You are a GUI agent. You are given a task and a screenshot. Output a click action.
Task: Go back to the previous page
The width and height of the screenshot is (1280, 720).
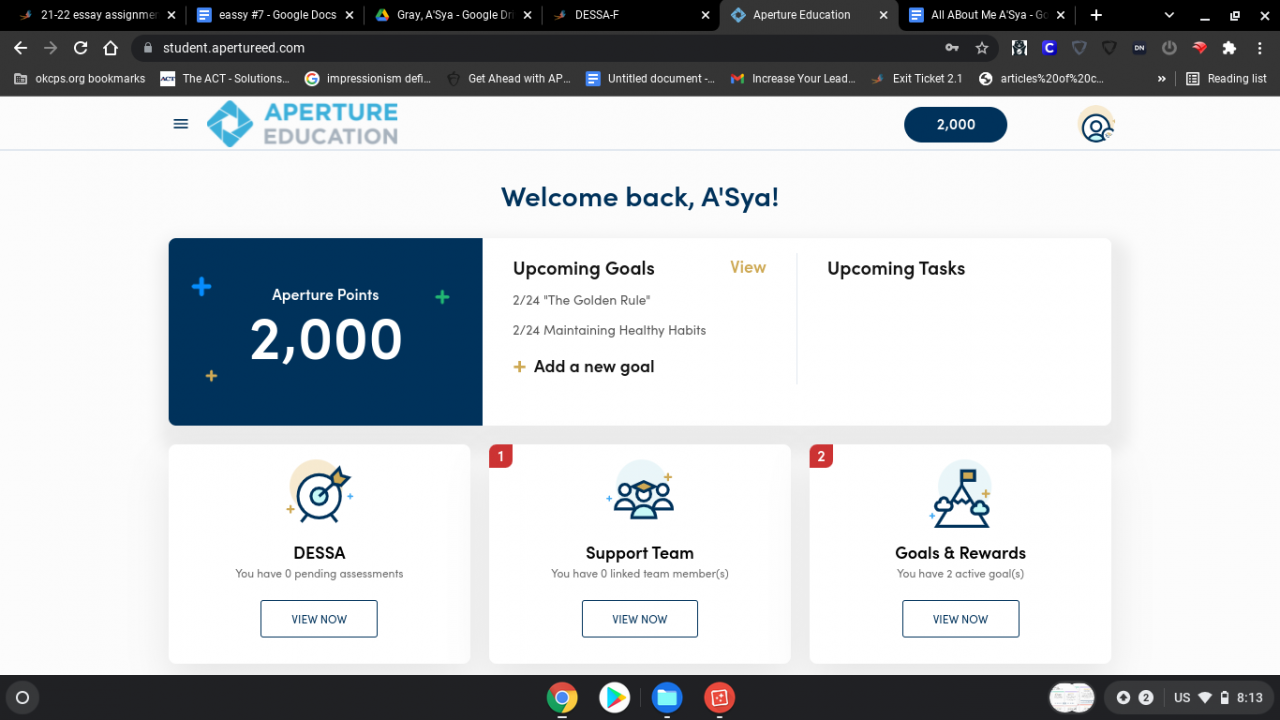click(x=20, y=48)
